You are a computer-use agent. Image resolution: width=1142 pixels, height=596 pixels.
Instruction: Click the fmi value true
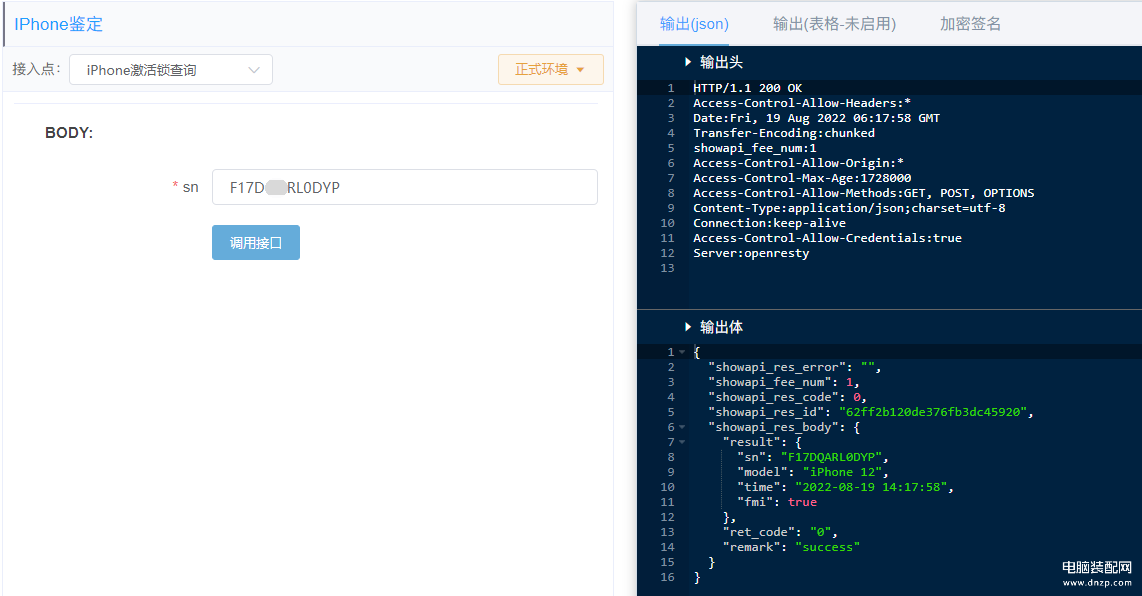(802, 502)
